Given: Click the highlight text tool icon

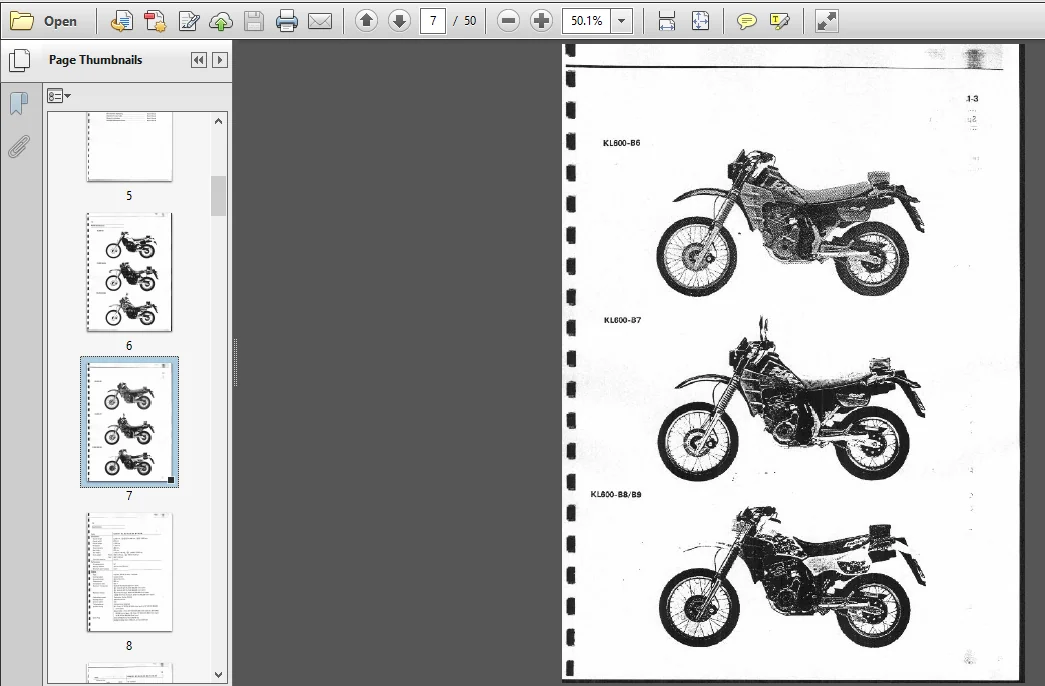Looking at the screenshot, I should [780, 21].
